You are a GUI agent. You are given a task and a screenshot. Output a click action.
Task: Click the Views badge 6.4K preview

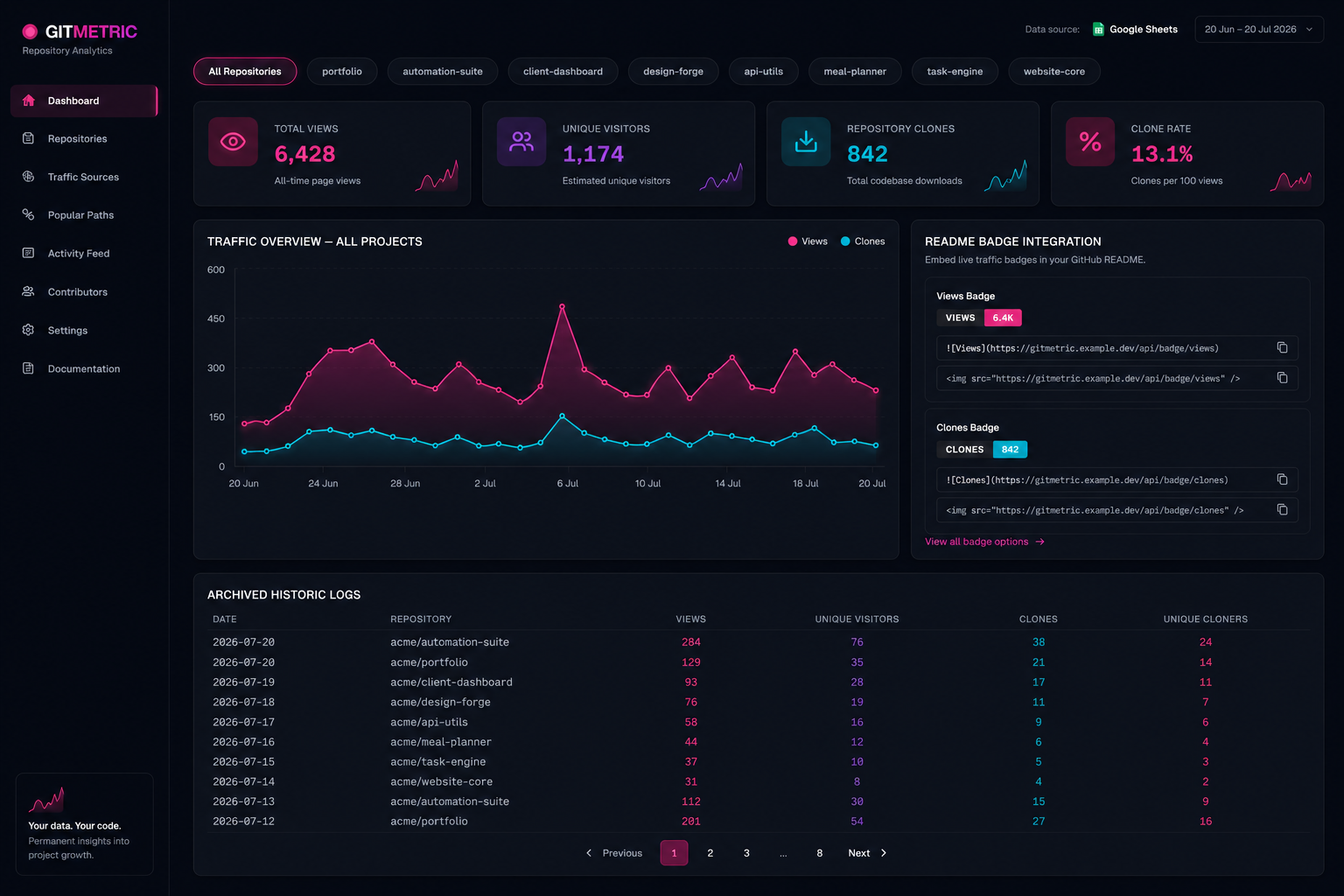(x=979, y=318)
